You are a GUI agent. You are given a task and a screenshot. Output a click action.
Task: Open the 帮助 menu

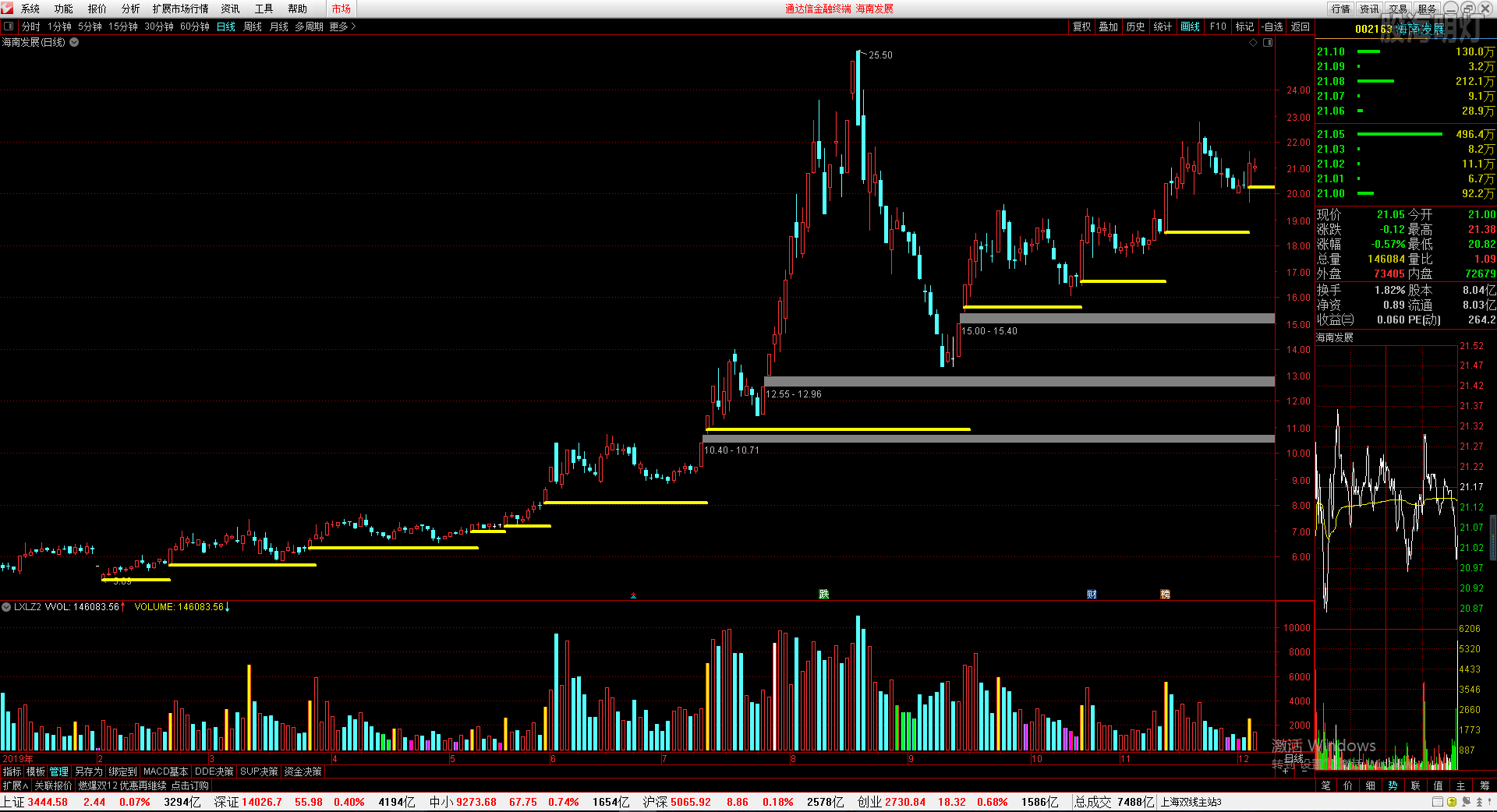(x=298, y=9)
